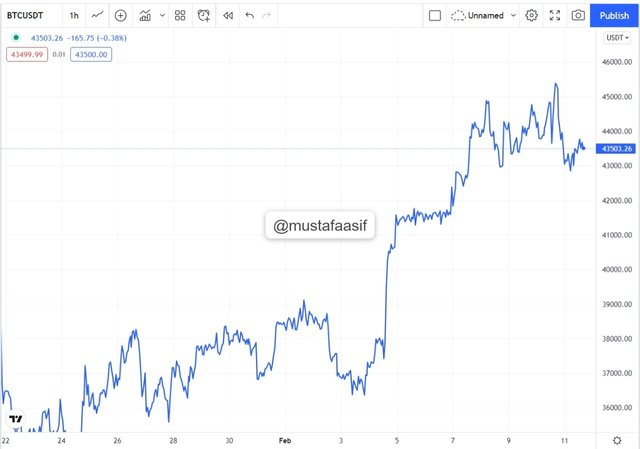Undo the last chart action
Screen dimensions: 640x449
pos(250,16)
